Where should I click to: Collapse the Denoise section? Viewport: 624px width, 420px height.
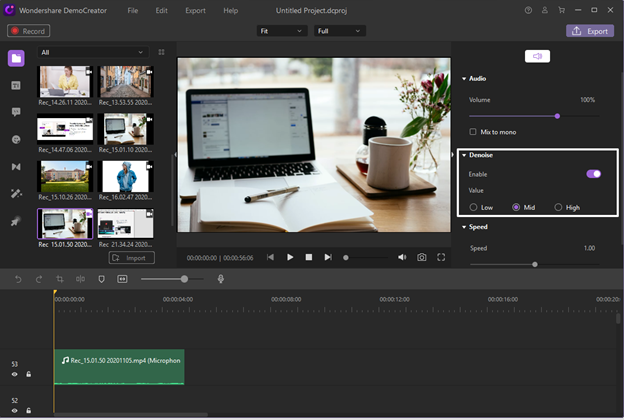(464, 155)
